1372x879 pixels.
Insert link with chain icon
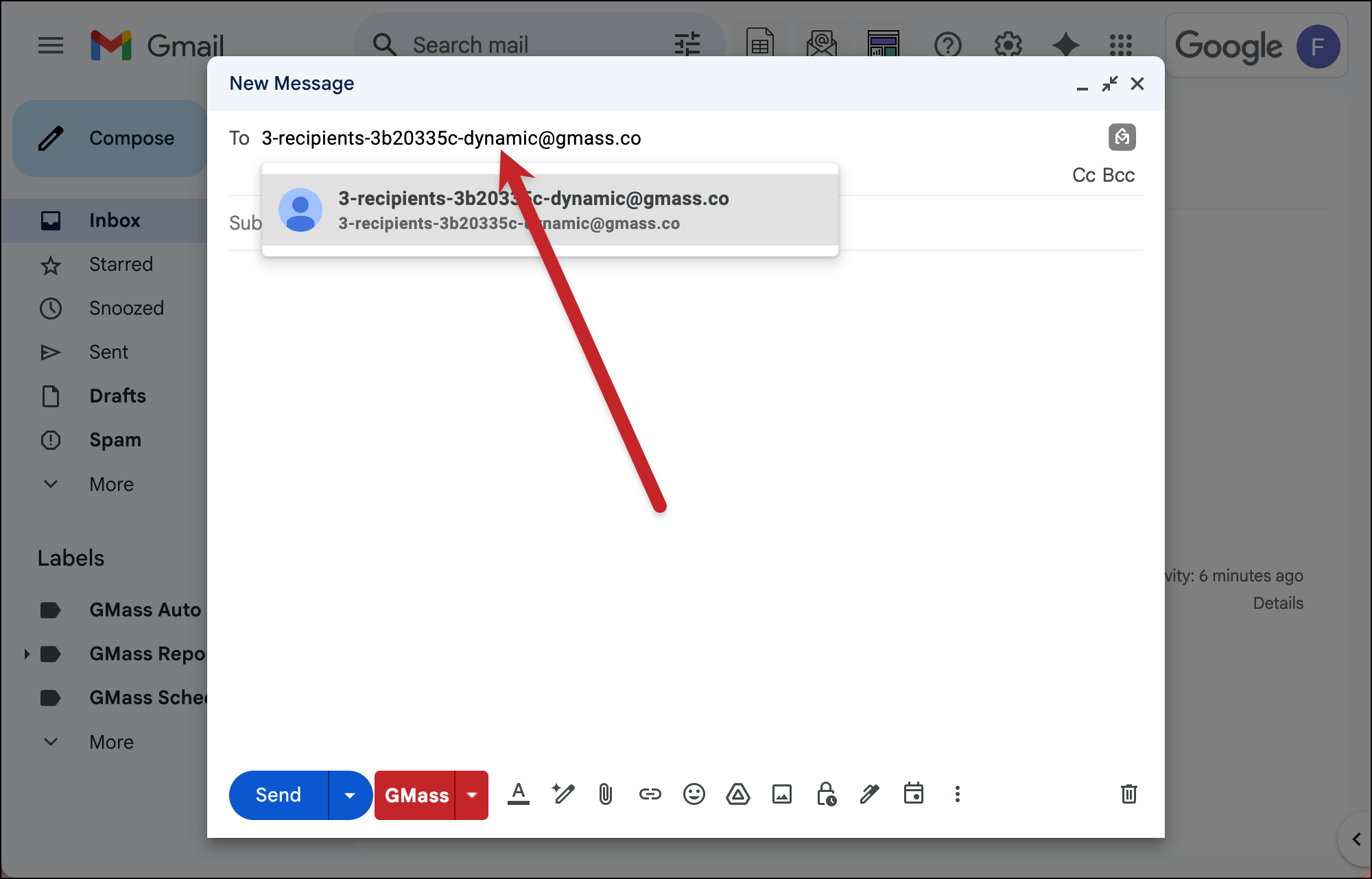[650, 794]
